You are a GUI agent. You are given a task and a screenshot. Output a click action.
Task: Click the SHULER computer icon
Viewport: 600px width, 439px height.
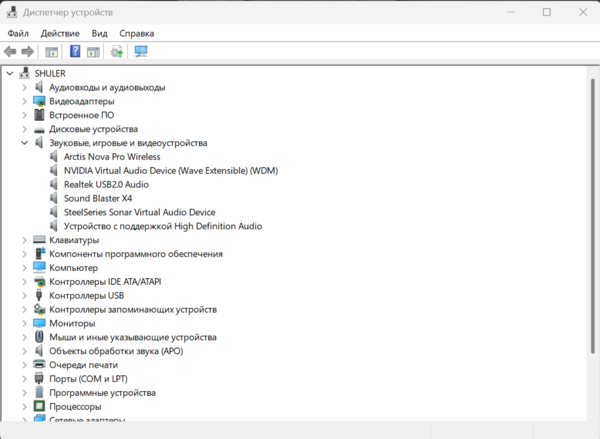pyautogui.click(x=24, y=73)
